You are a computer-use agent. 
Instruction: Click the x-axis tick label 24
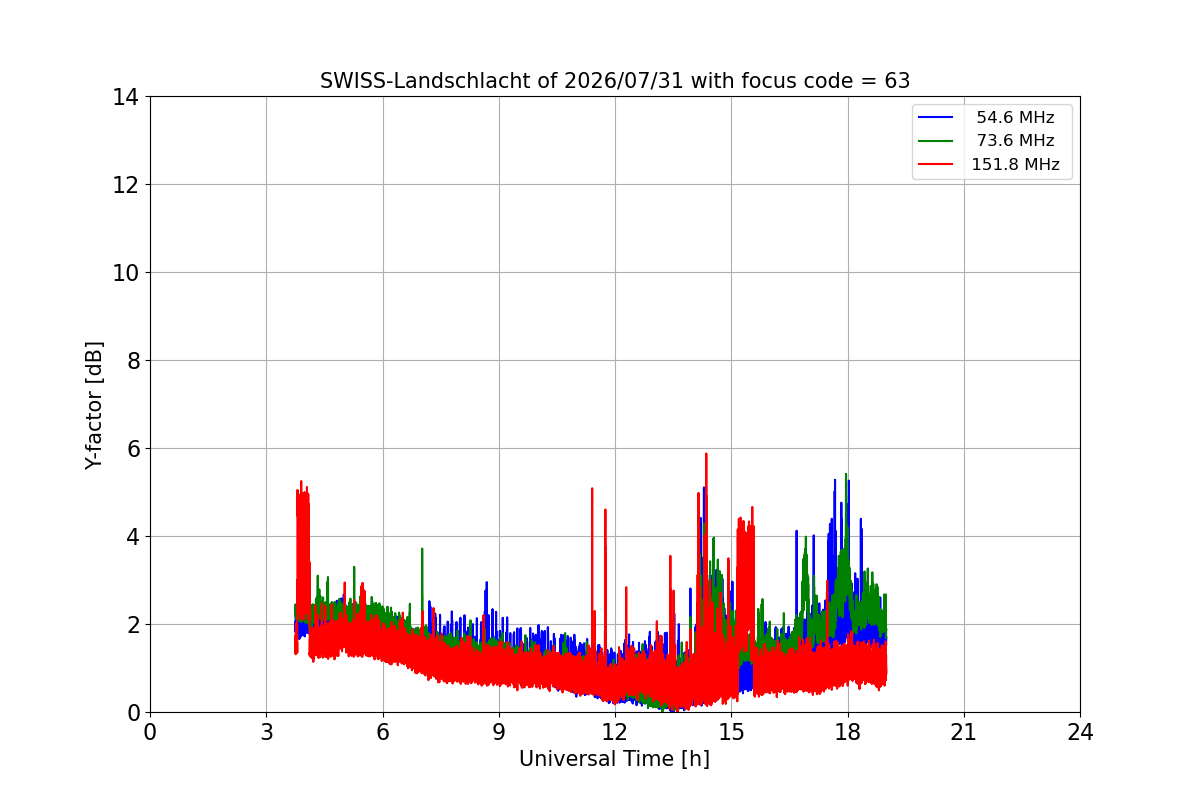1080,732
